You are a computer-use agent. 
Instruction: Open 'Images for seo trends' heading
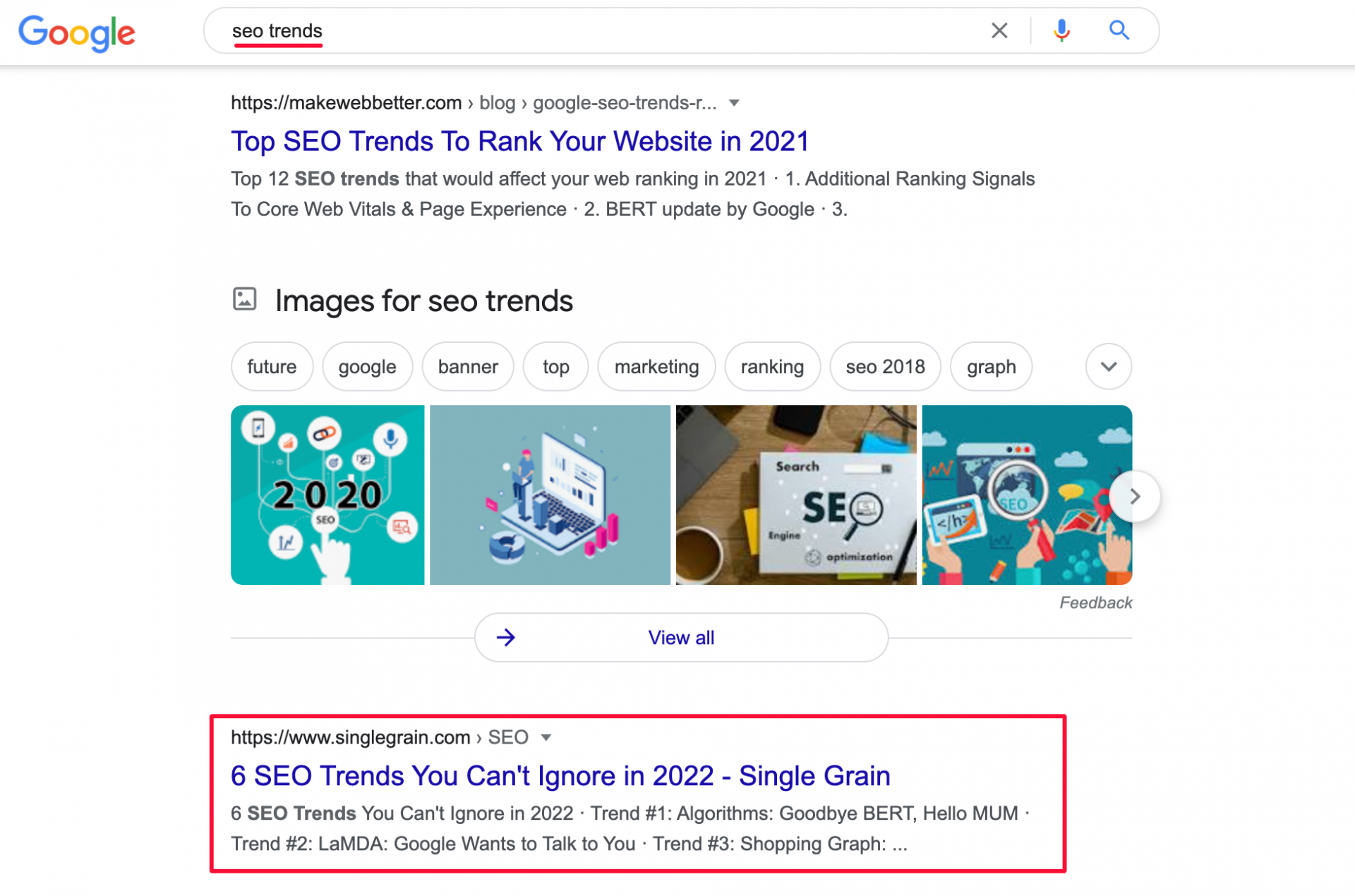[x=423, y=301]
